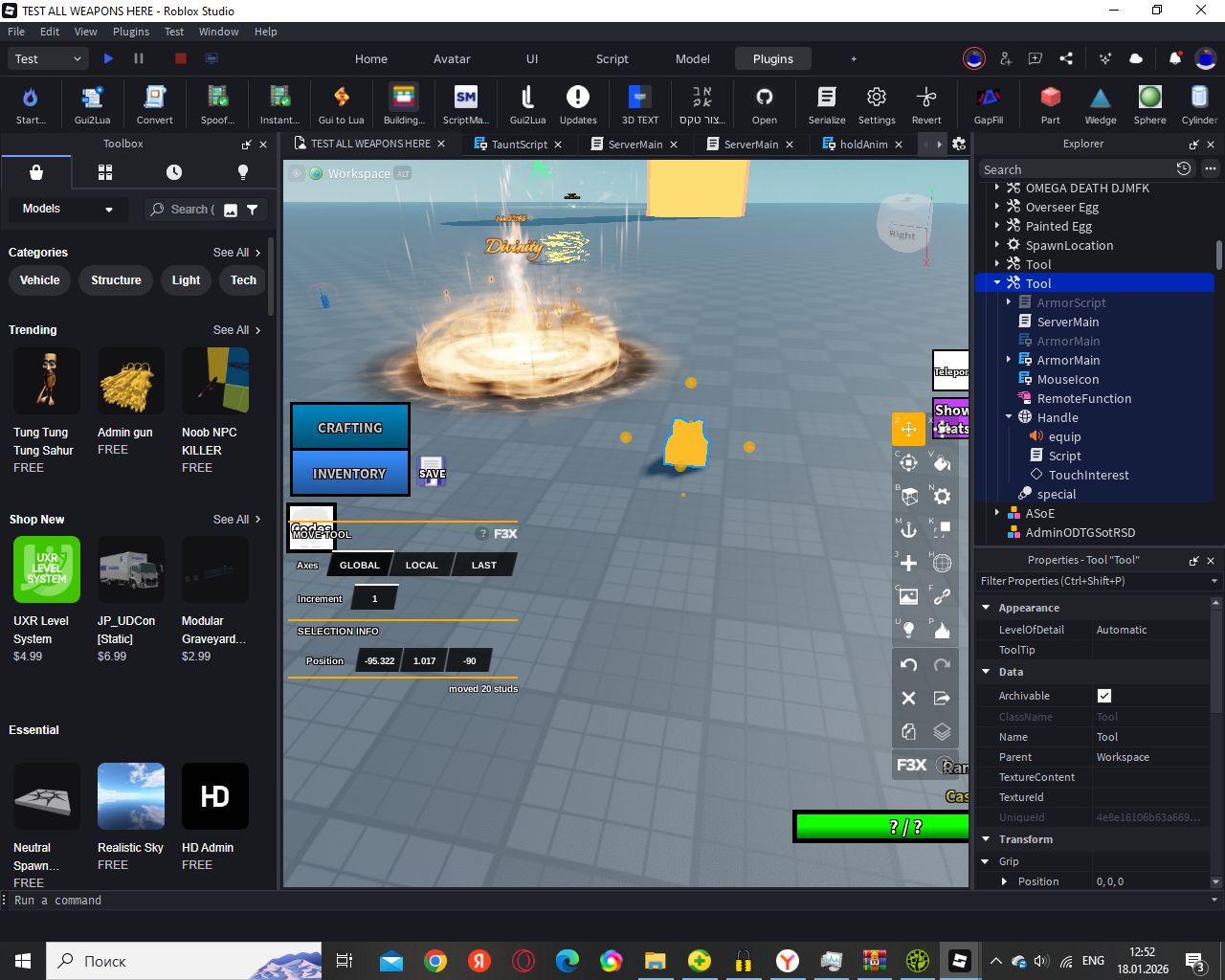Image resolution: width=1225 pixels, height=980 pixels.
Task: Click the Serialize plugin icon
Action: pos(827,104)
